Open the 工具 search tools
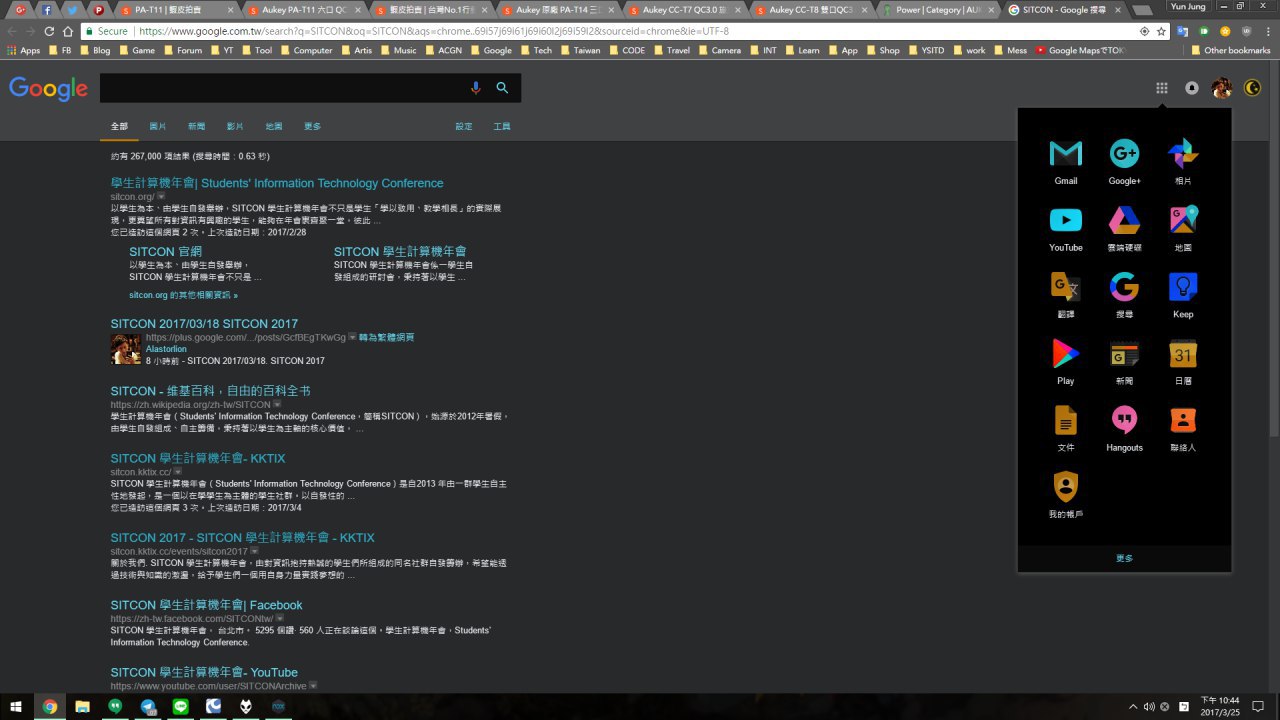The height and width of the screenshot is (720, 1280). (502, 127)
